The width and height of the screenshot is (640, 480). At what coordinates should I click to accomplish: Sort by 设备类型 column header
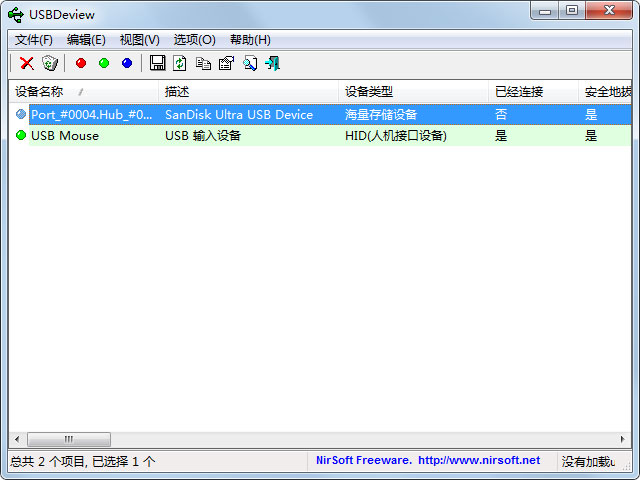pyautogui.click(x=369, y=92)
